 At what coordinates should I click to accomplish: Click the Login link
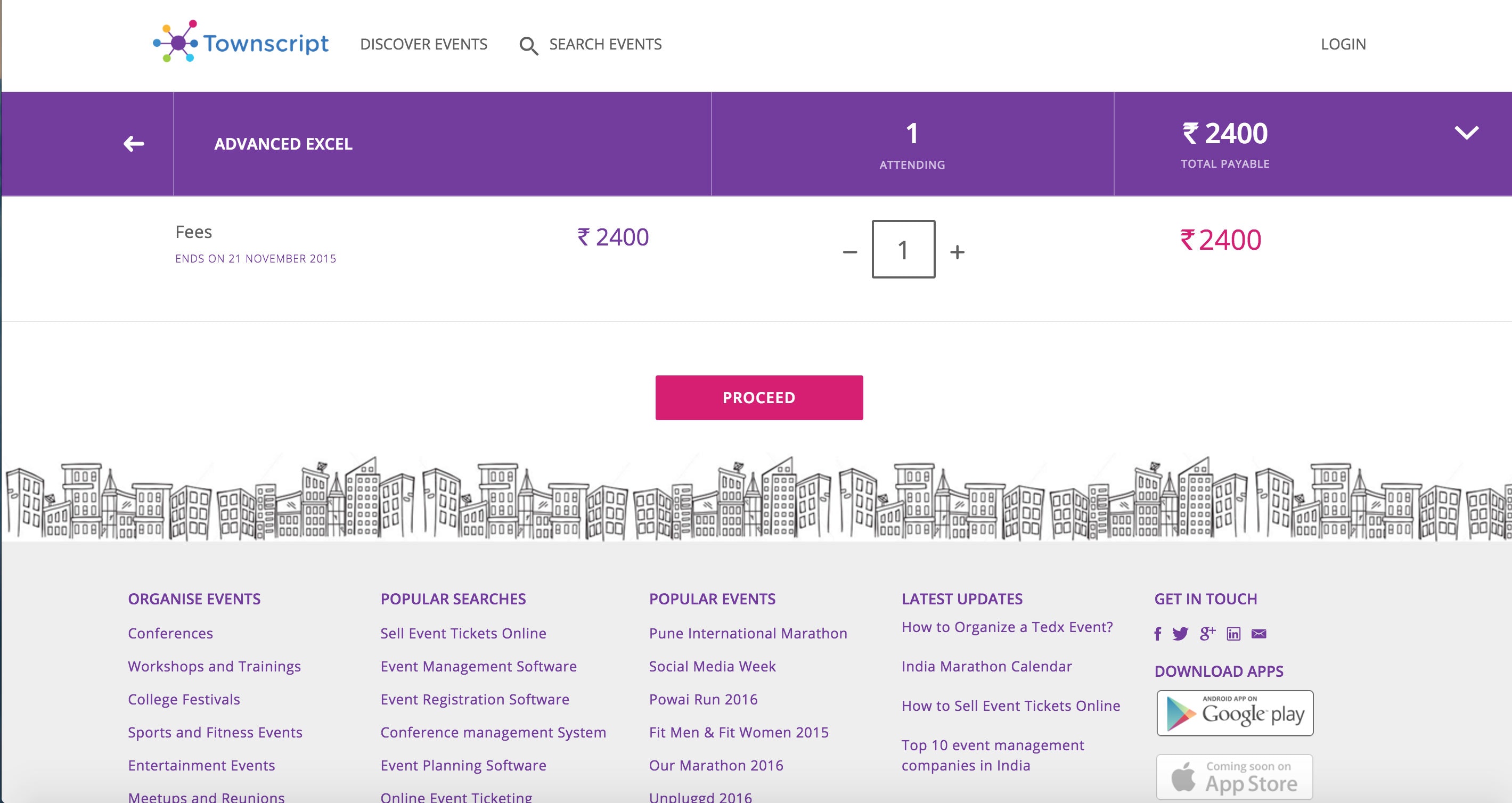click(1343, 44)
